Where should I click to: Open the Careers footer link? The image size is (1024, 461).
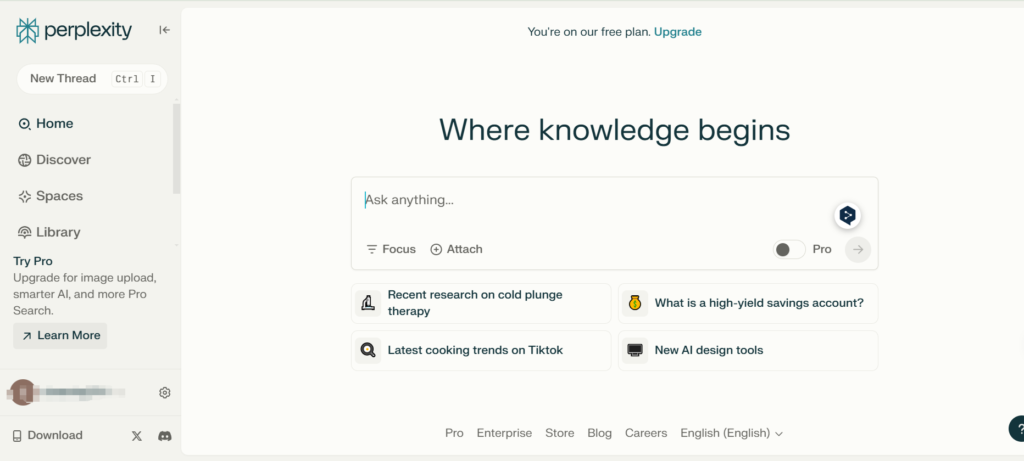click(x=646, y=434)
